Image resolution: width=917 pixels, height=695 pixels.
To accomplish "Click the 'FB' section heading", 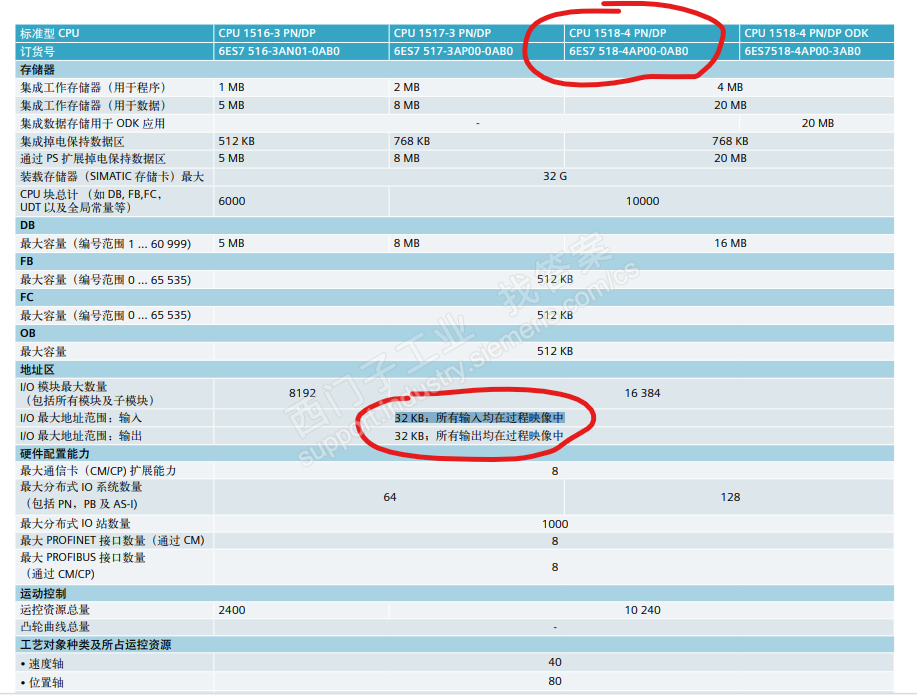I will [27, 262].
